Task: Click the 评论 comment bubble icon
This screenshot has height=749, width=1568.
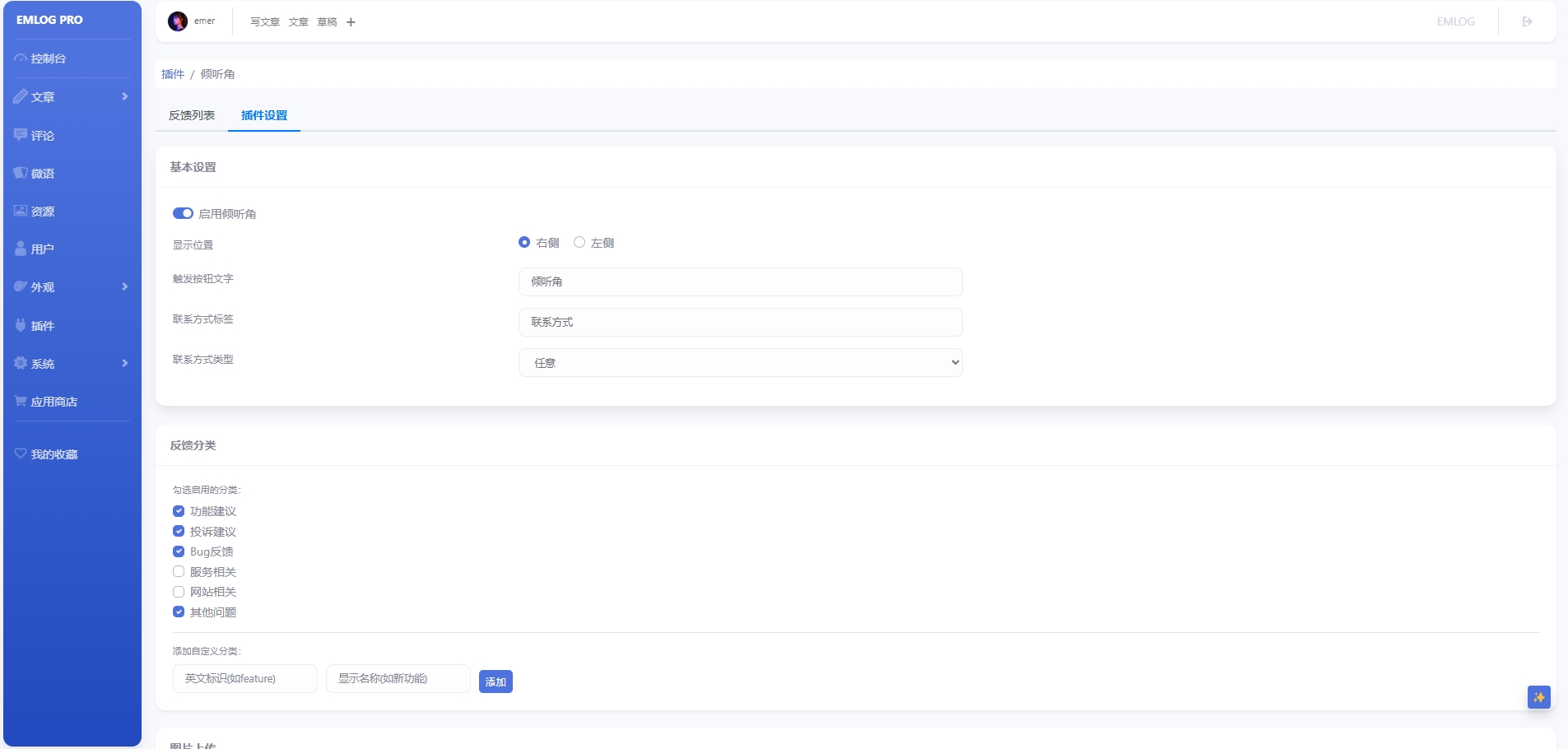Action: click(21, 135)
